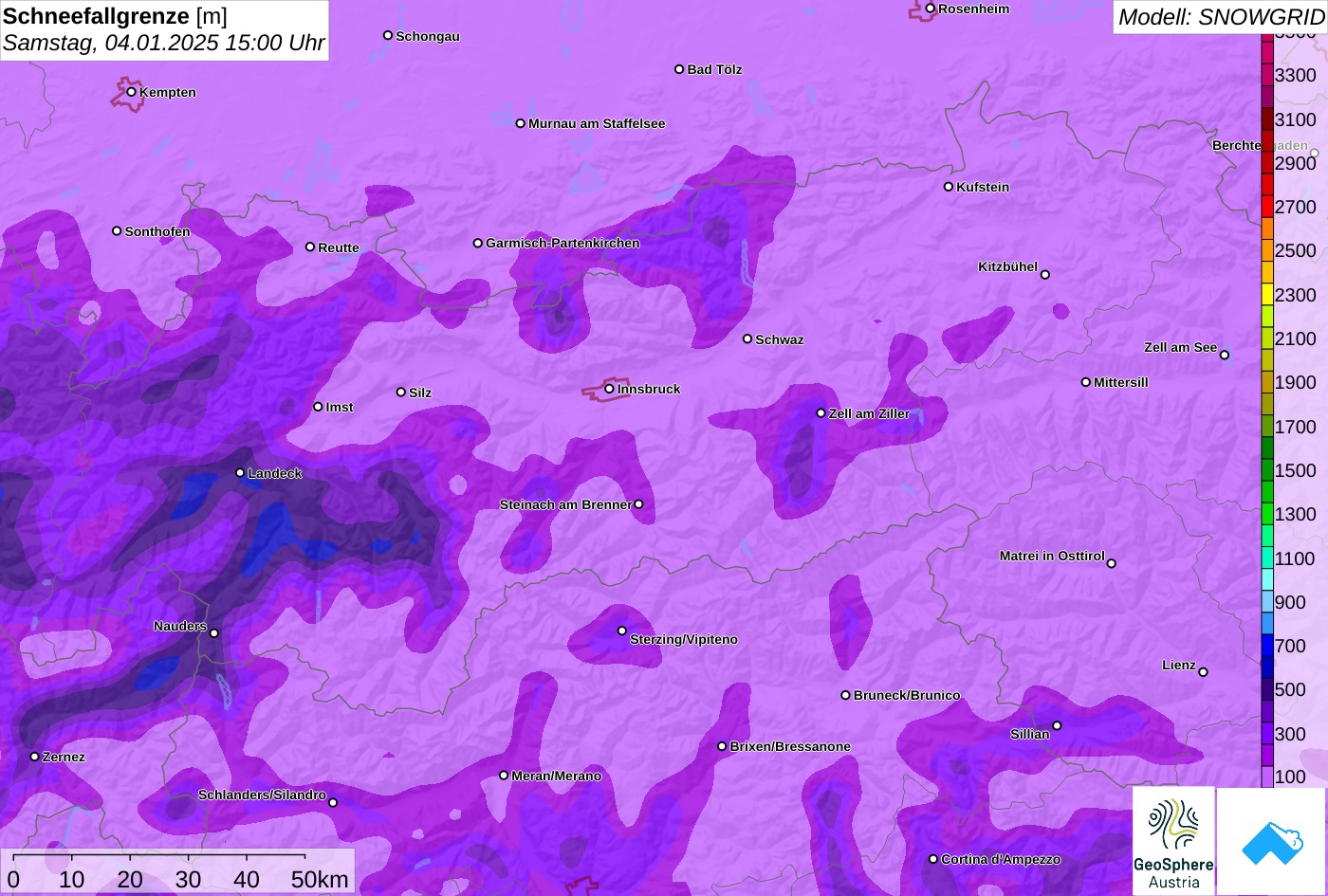The image size is (1328, 896).
Task: Click the blue cloud arrow logo
Action: click(1272, 841)
